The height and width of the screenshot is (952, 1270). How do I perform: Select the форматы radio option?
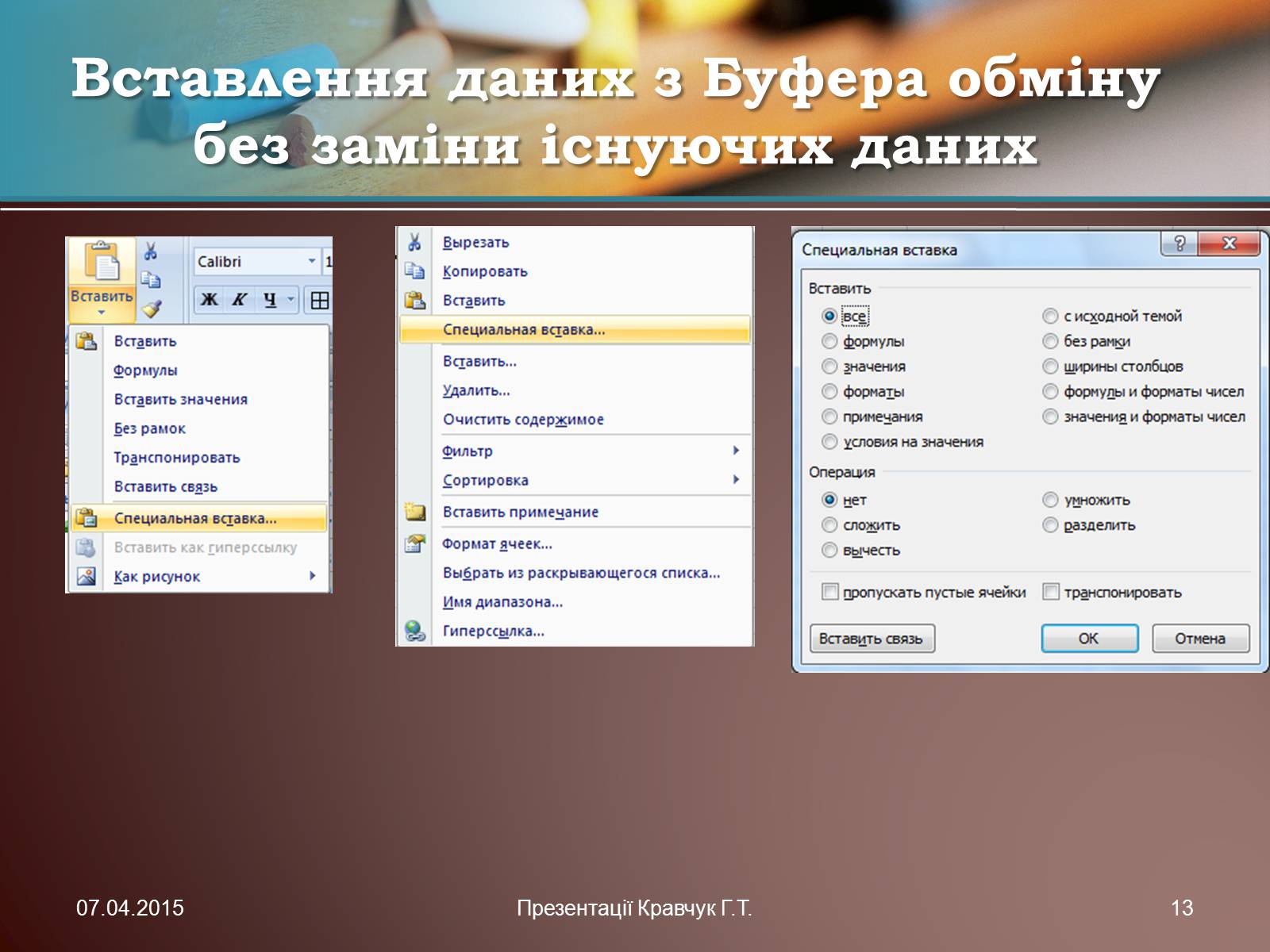tap(829, 391)
